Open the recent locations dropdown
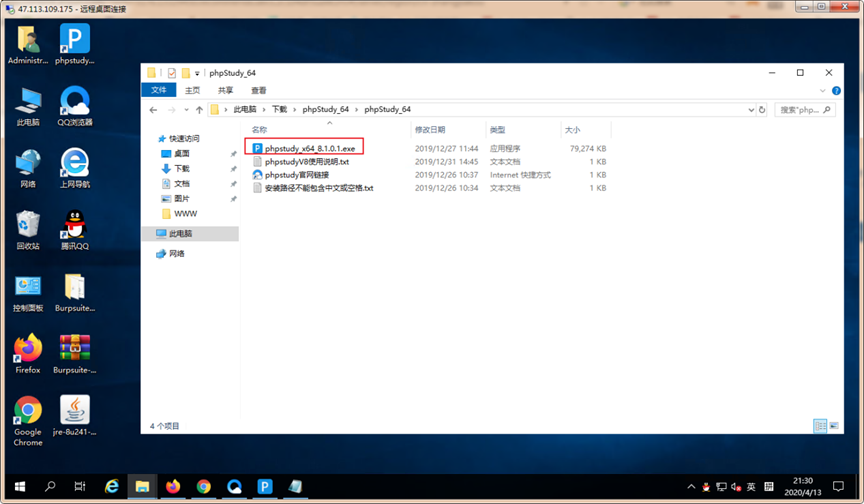The image size is (864, 504). [x=186, y=110]
